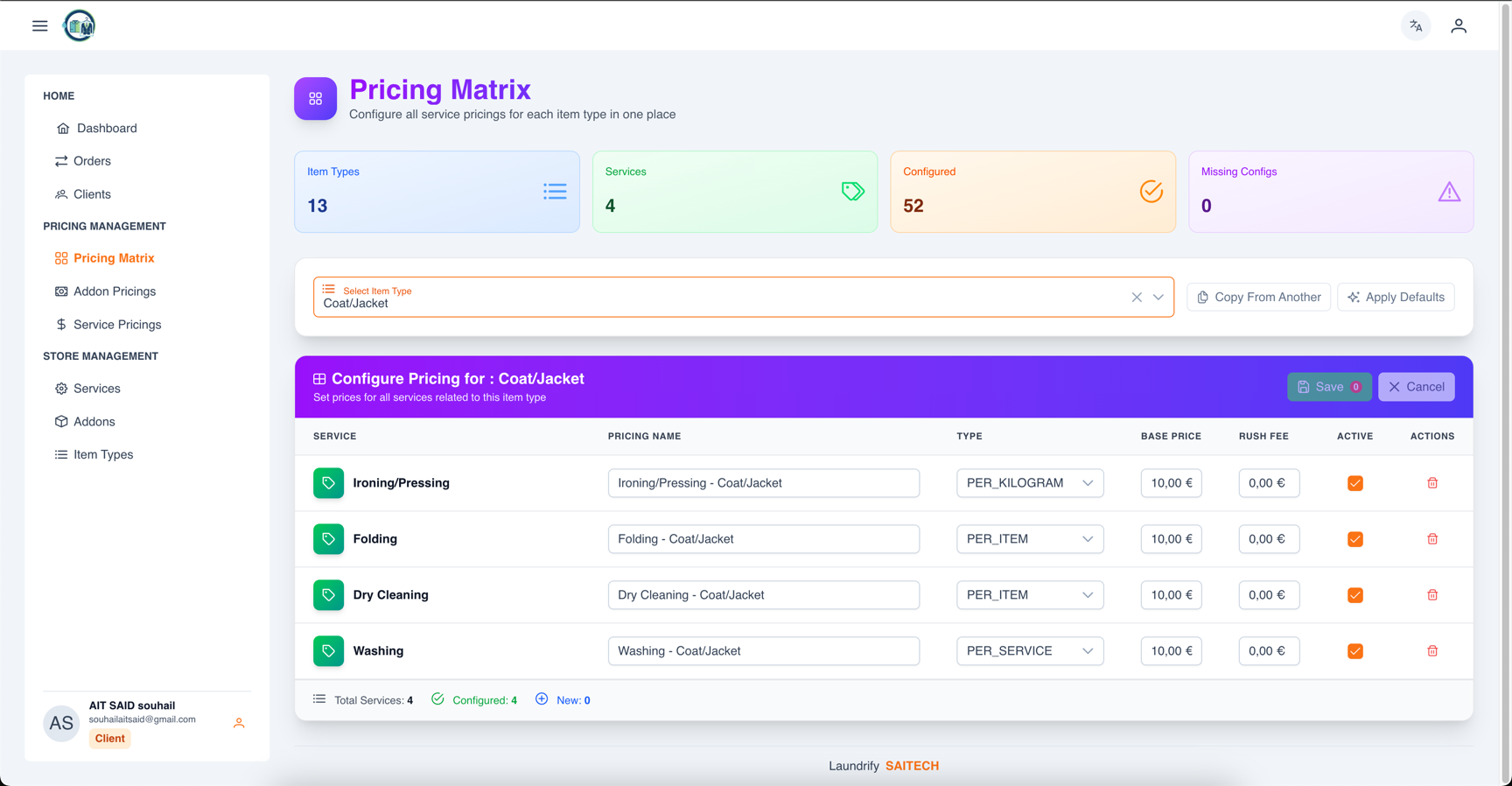Click the rush fee field for Washing
The image size is (1512, 786).
pos(1269,651)
